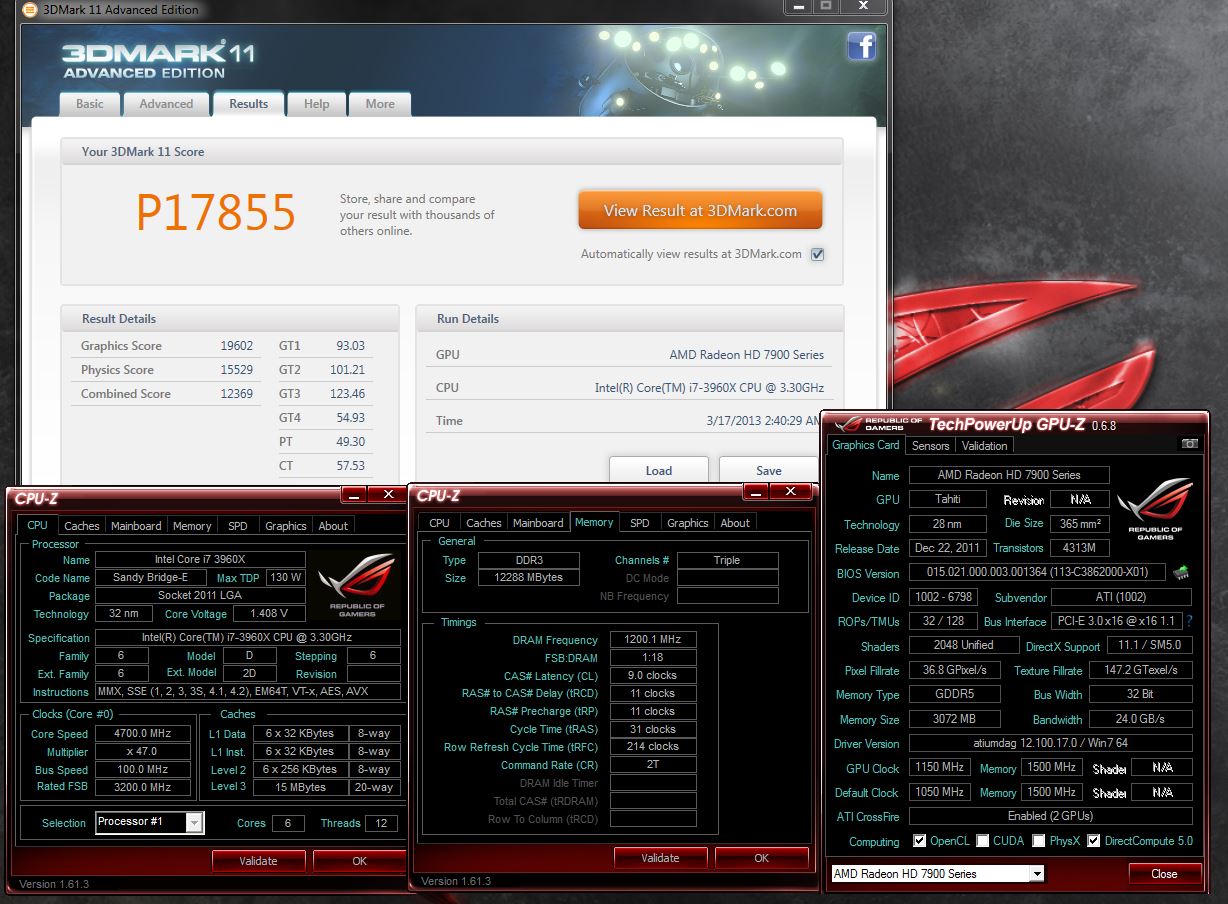Toggle DirectCompute 5.0 checkbox in GPU-Z
This screenshot has height=904, width=1228.
(x=1093, y=841)
